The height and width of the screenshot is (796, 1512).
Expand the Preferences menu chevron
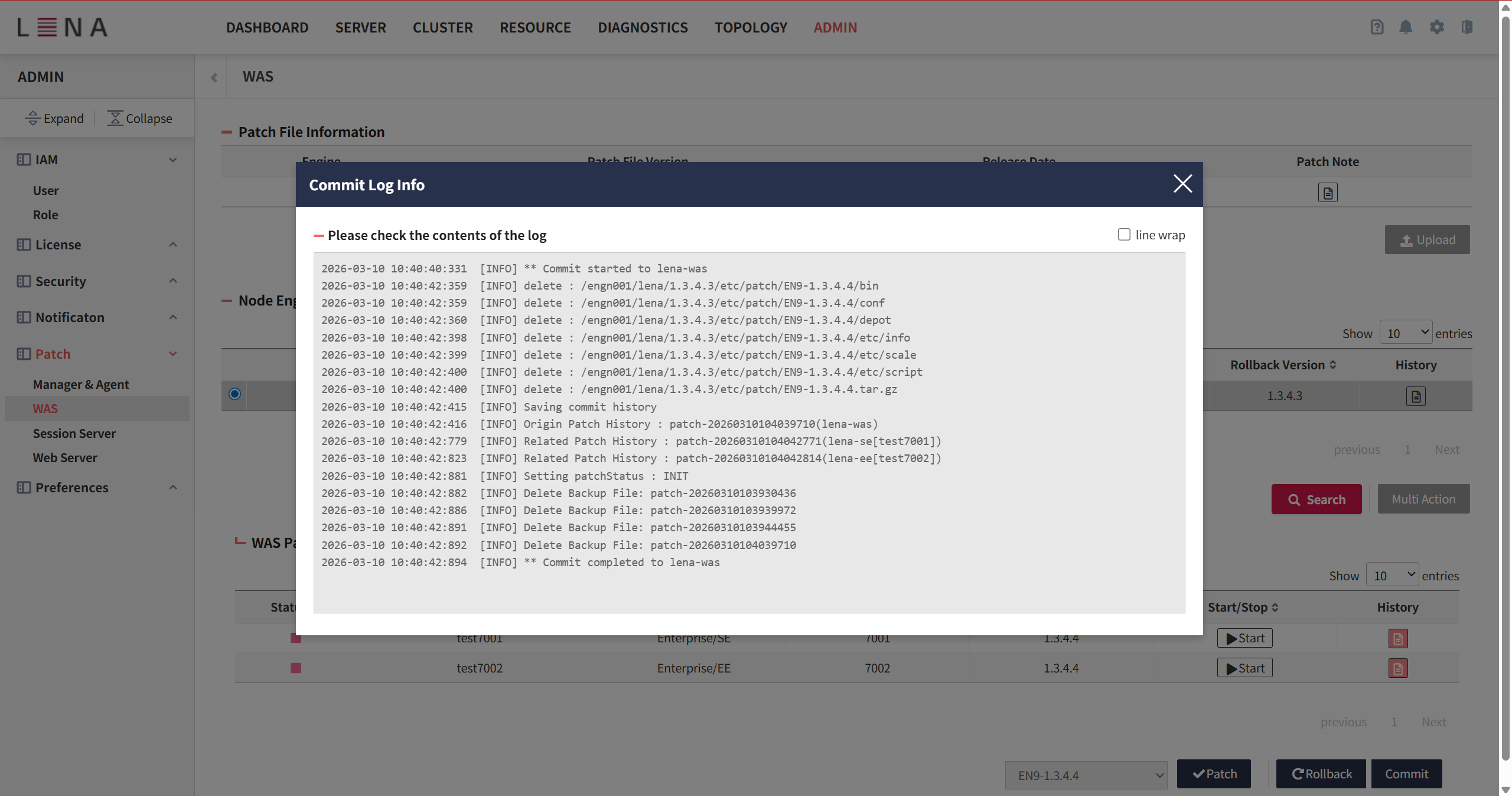pos(173,488)
